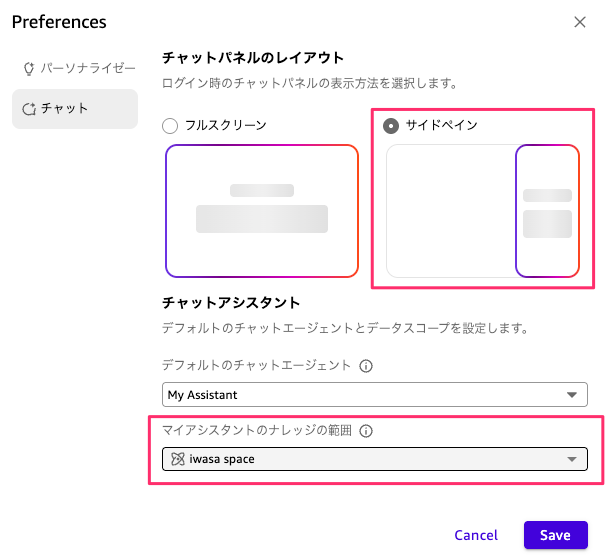Click the サイドペイン label text
This screenshot has height=560, width=607.
click(442, 126)
